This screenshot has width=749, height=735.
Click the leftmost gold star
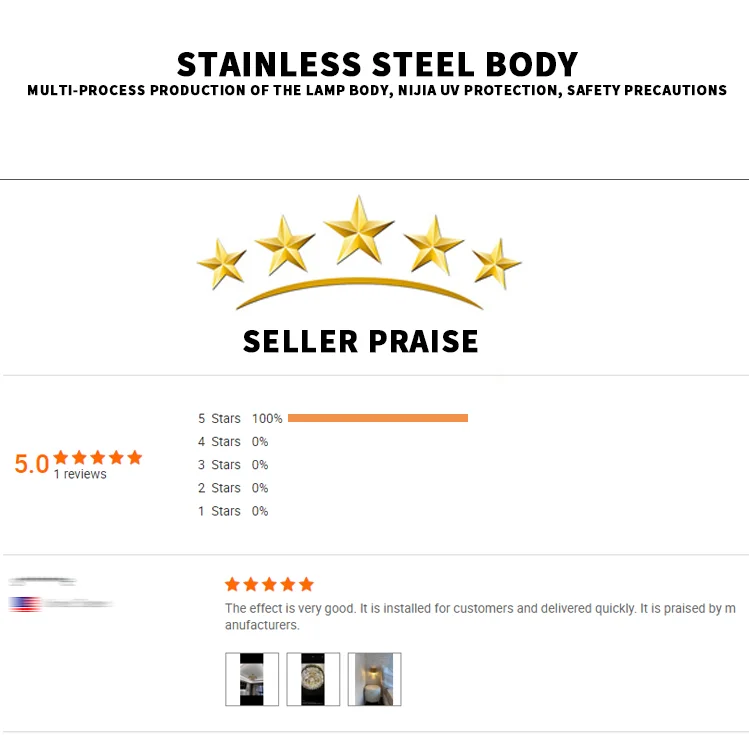[x=222, y=263]
